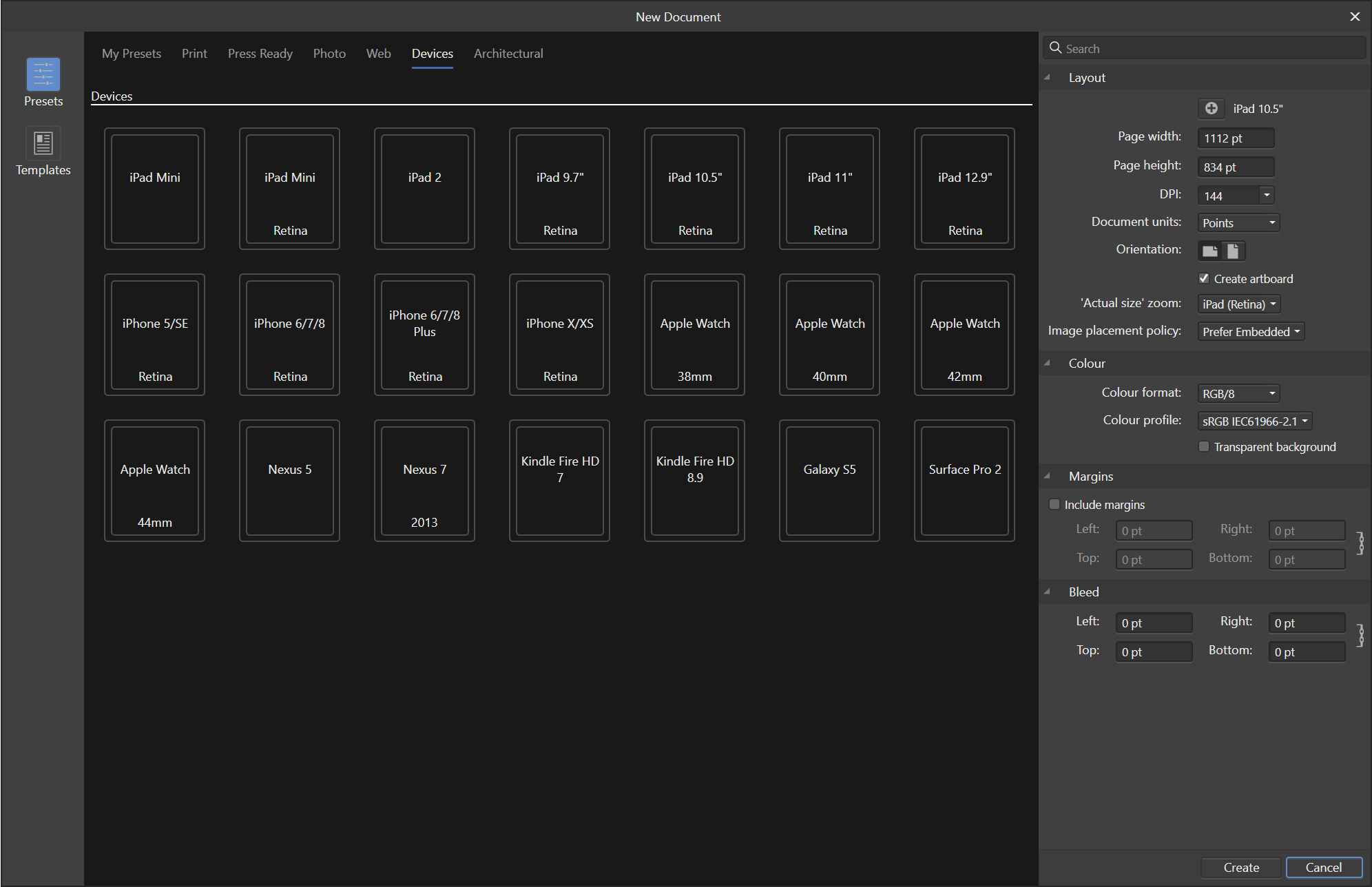Open the Templates sidebar icon
The image size is (1372, 887).
point(43,143)
